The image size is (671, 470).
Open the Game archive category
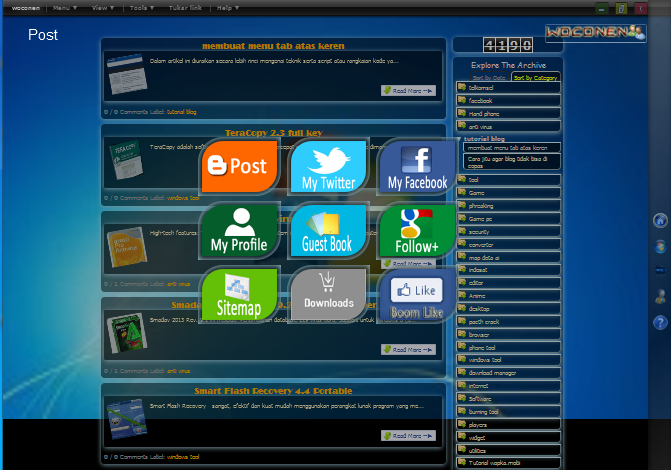508,193
